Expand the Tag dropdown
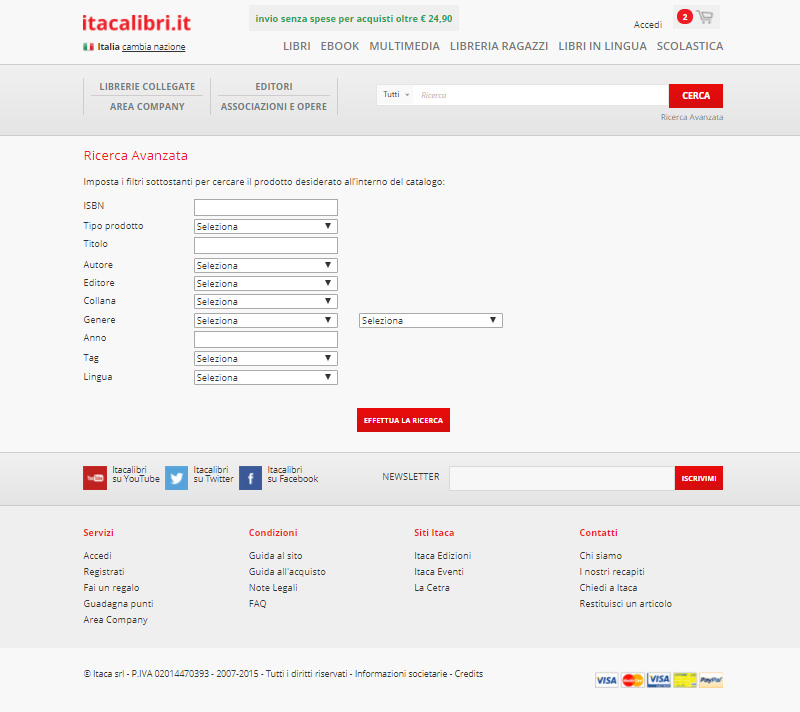This screenshot has height=712, width=800. tap(266, 359)
